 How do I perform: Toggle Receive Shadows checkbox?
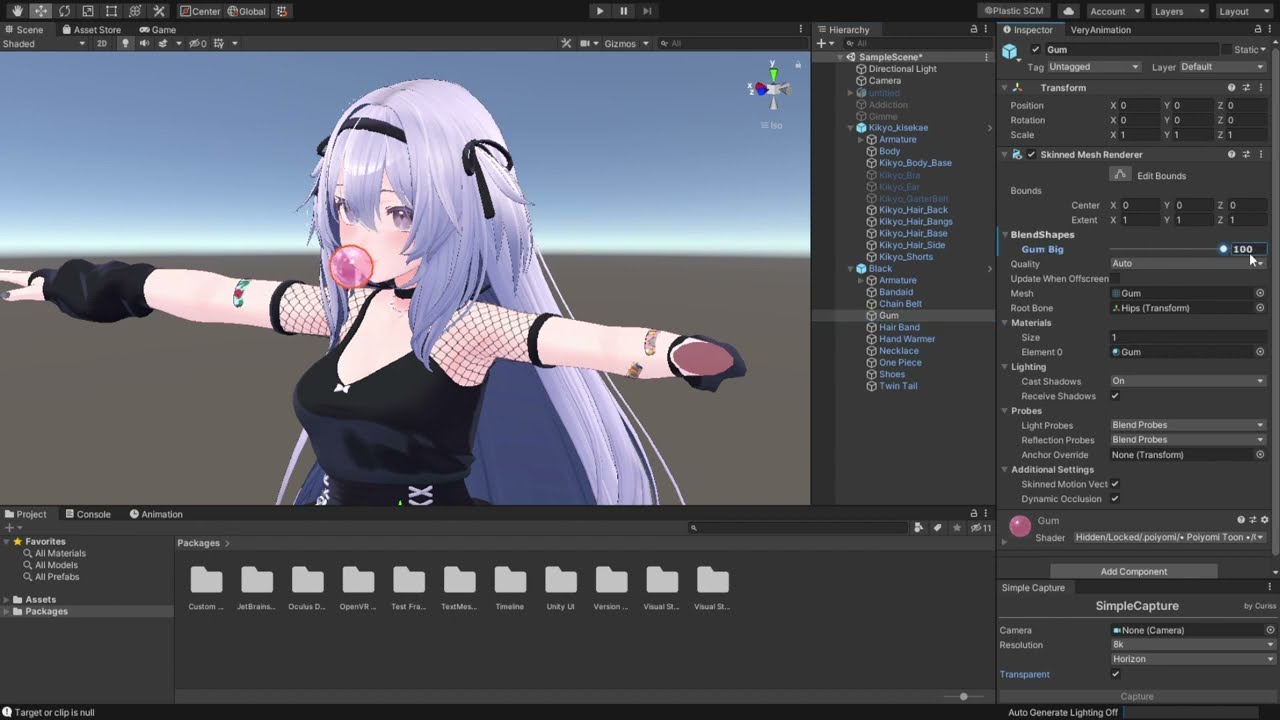click(1115, 396)
